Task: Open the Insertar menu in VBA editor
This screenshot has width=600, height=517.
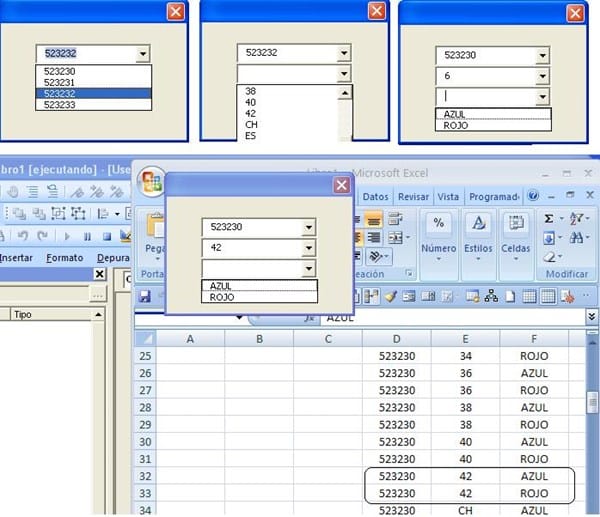Action: pos(16,258)
